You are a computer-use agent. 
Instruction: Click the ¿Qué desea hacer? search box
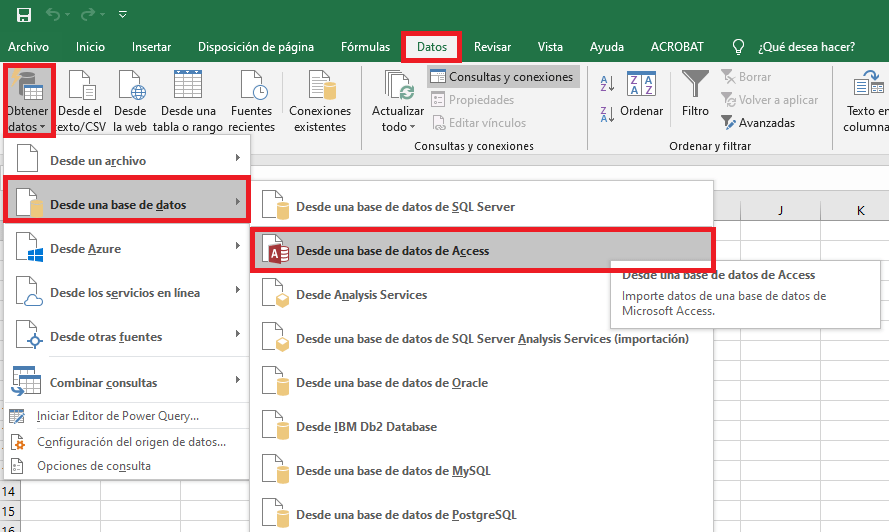tap(806, 47)
